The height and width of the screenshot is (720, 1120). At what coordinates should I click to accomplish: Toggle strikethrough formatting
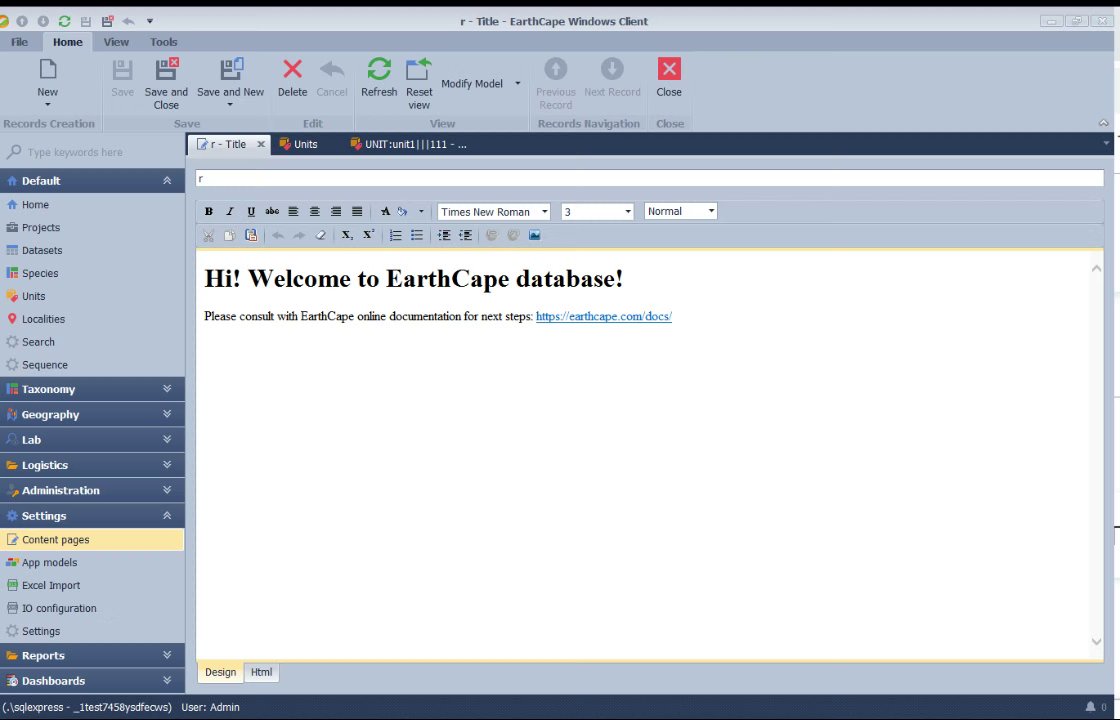[272, 211]
